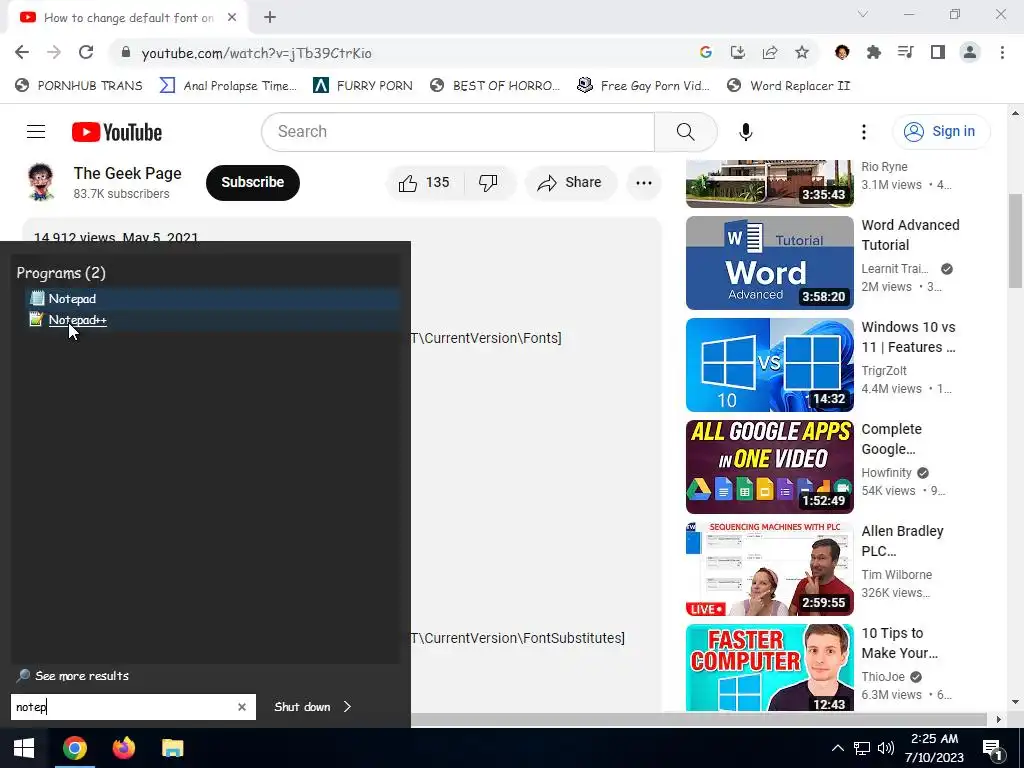Bookmark this page with the star icon

point(802,53)
